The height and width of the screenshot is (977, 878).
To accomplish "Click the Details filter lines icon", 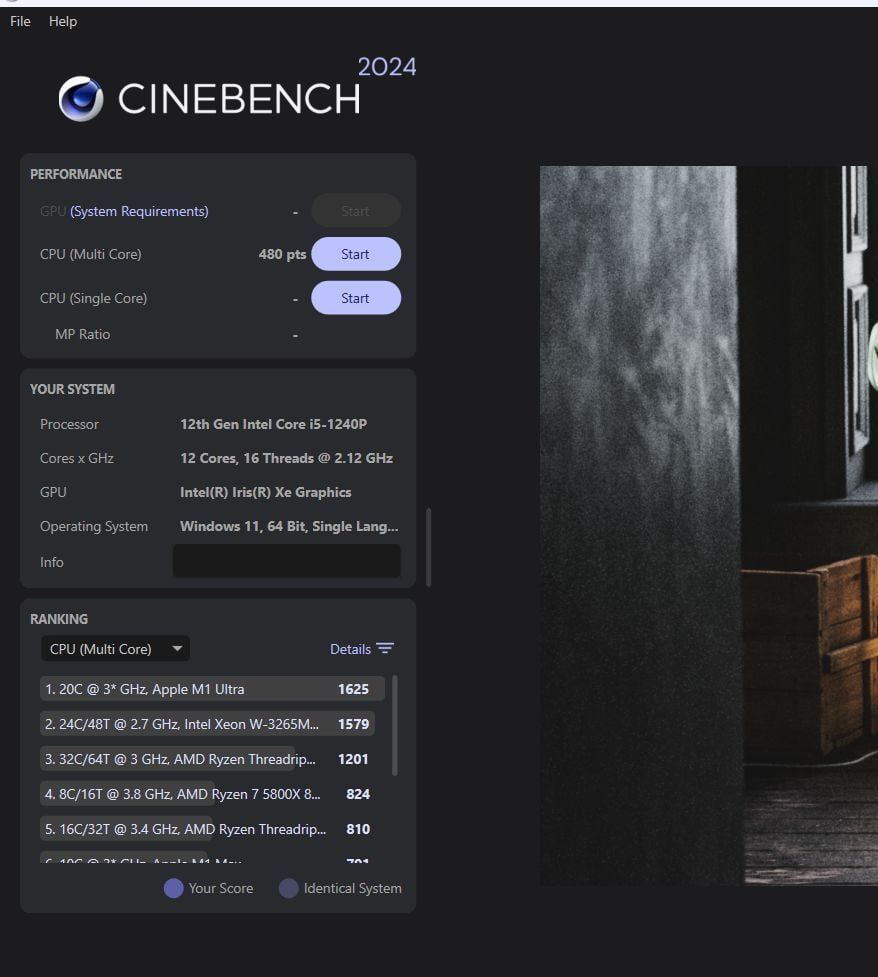I will (x=385, y=649).
